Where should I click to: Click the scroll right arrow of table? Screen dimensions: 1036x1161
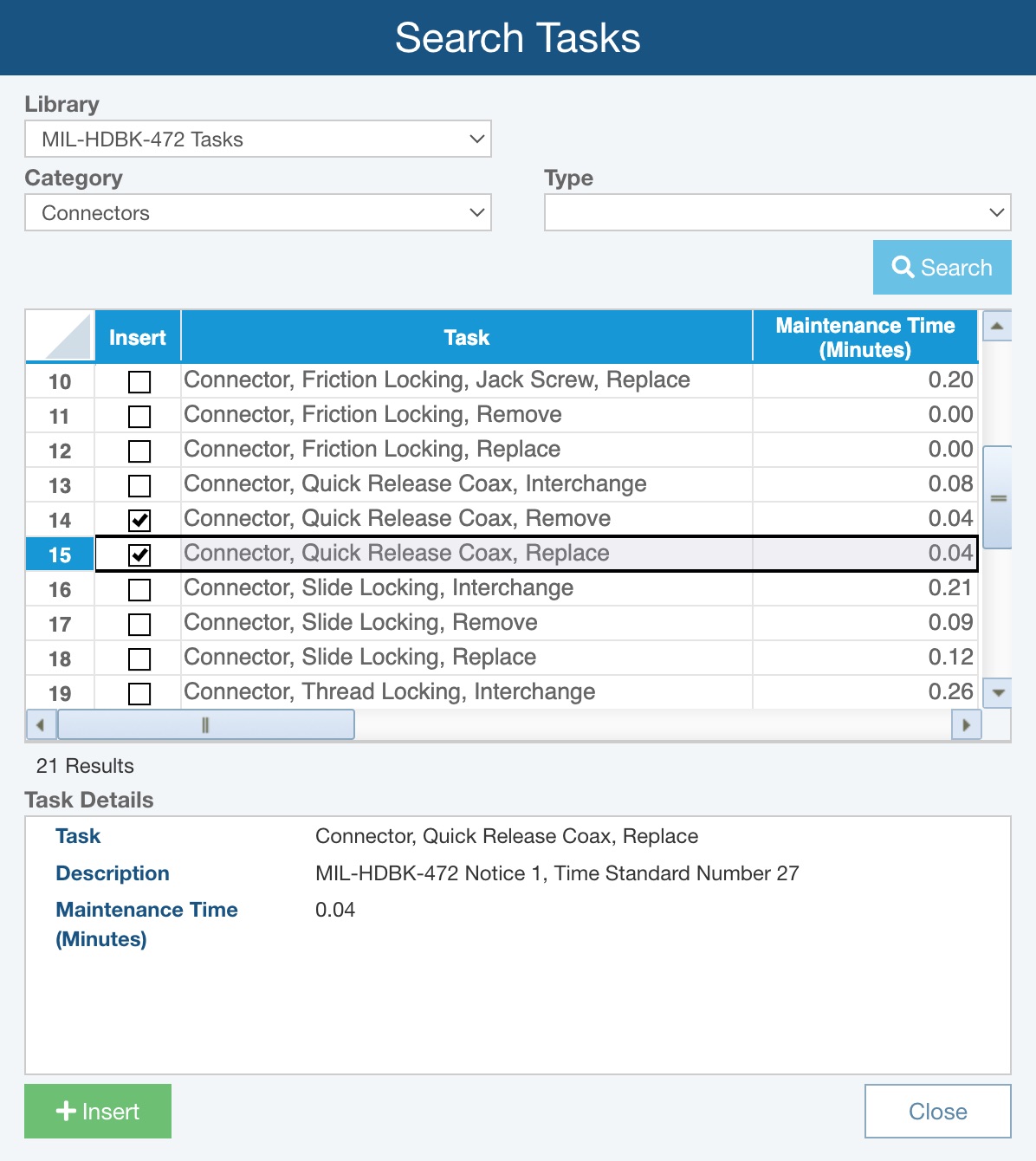click(x=966, y=724)
